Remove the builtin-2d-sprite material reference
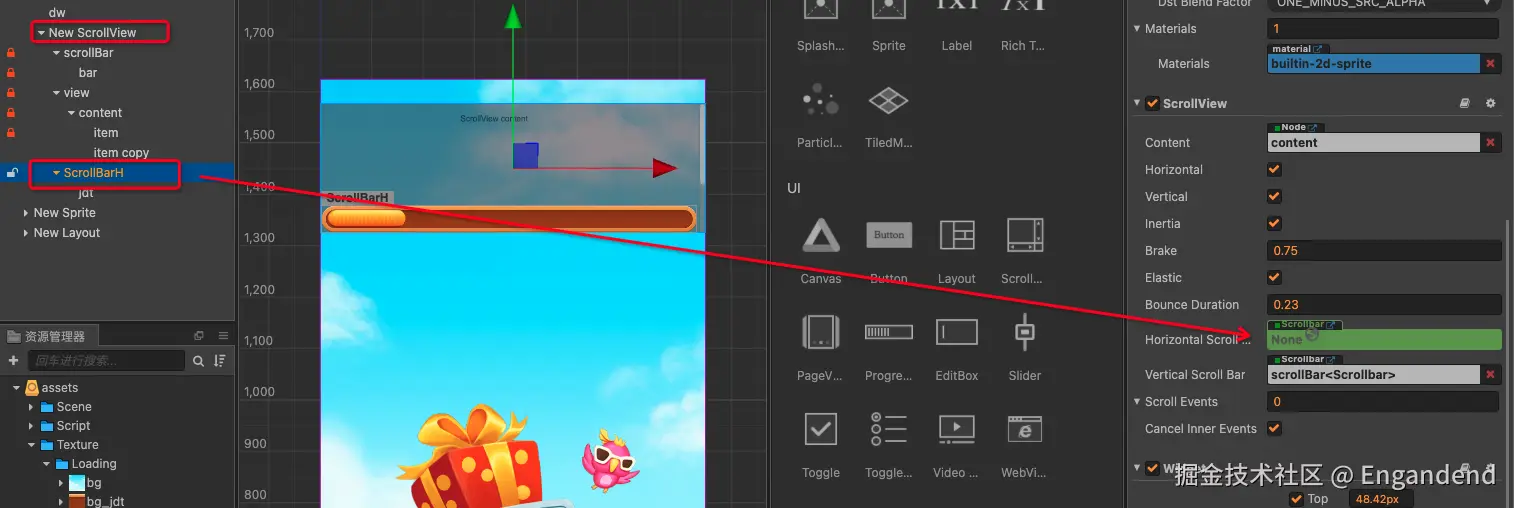 1490,64
